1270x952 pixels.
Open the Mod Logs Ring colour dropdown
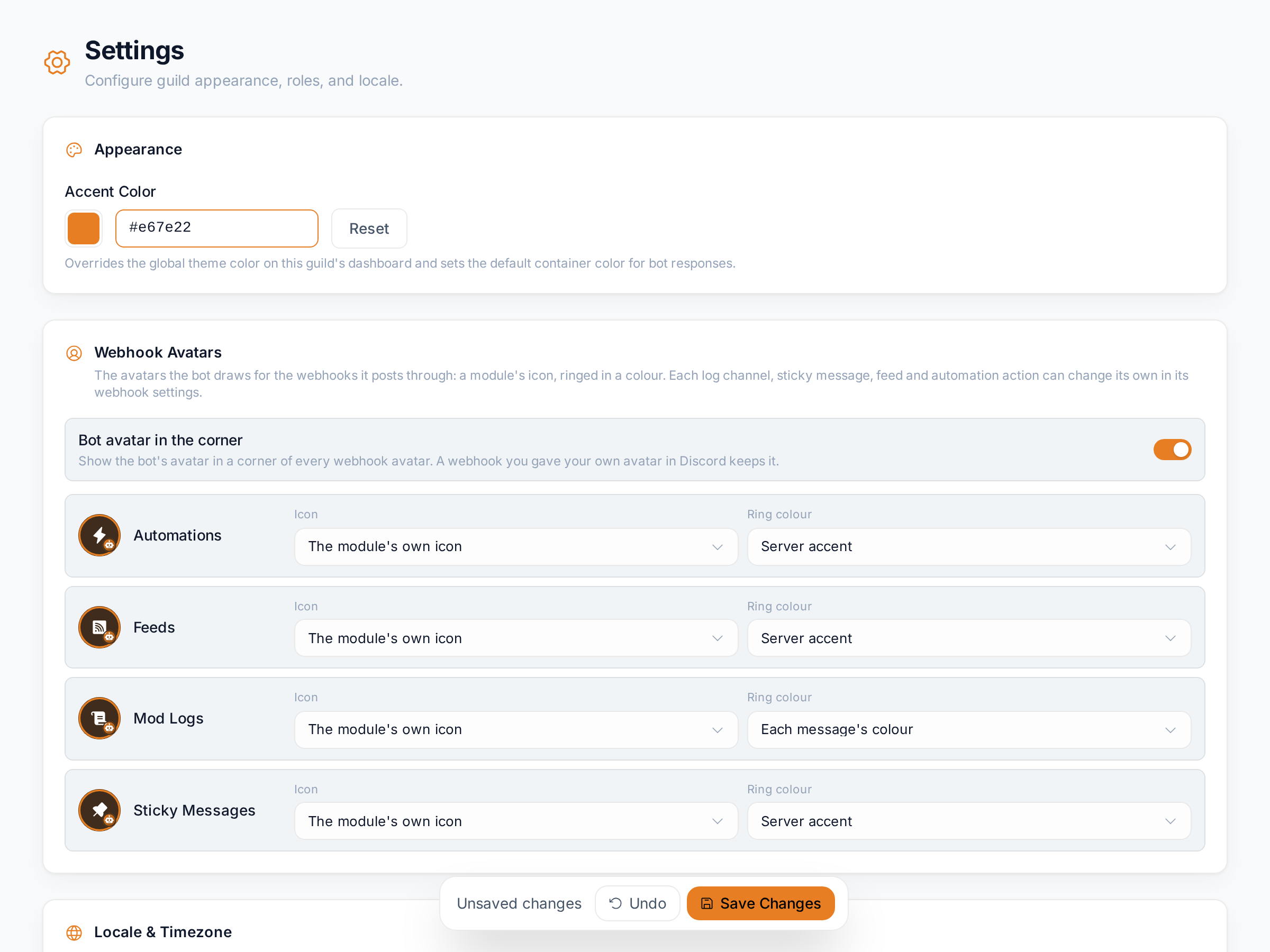968,729
